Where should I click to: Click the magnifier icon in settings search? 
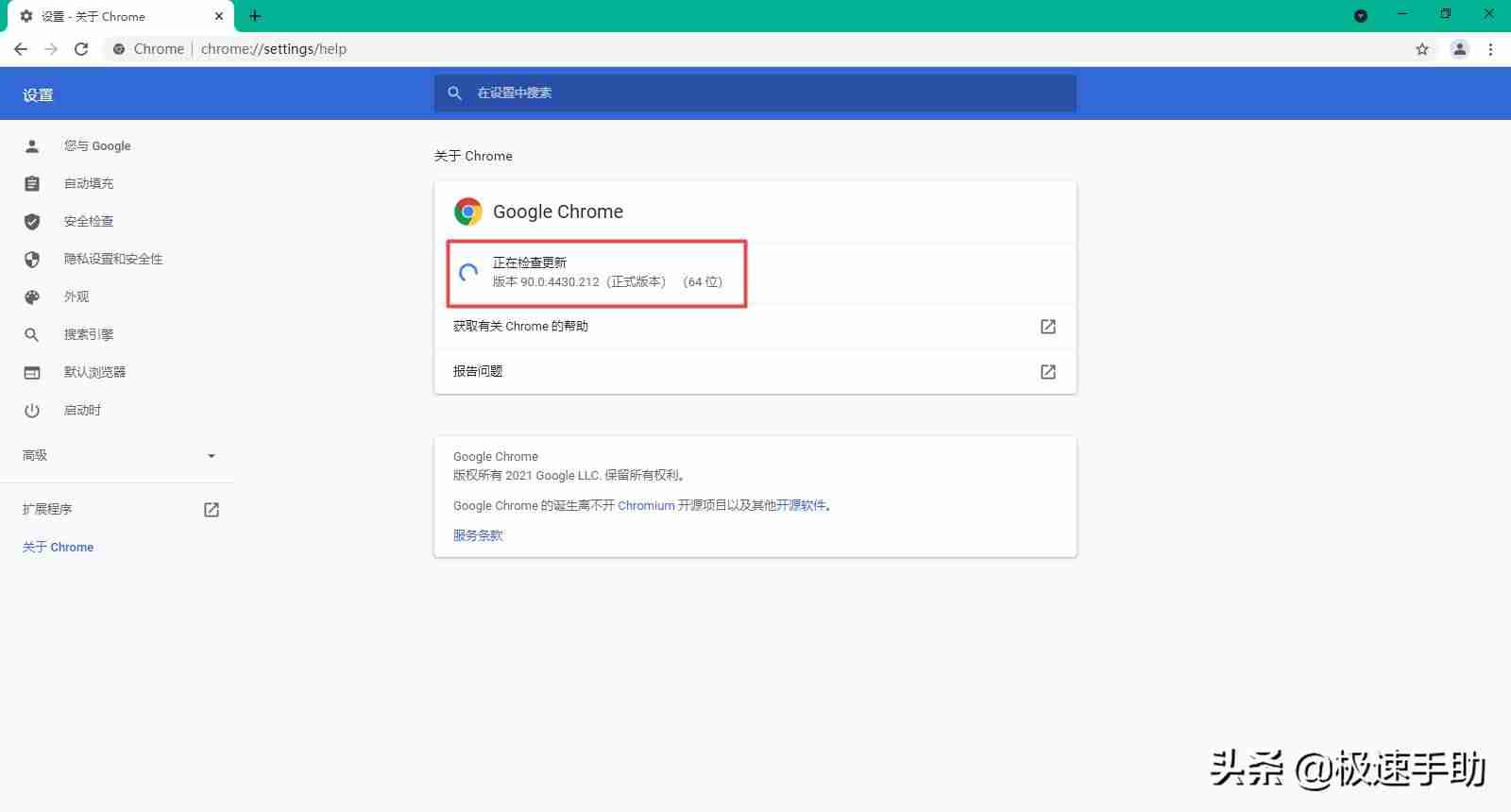click(x=454, y=93)
